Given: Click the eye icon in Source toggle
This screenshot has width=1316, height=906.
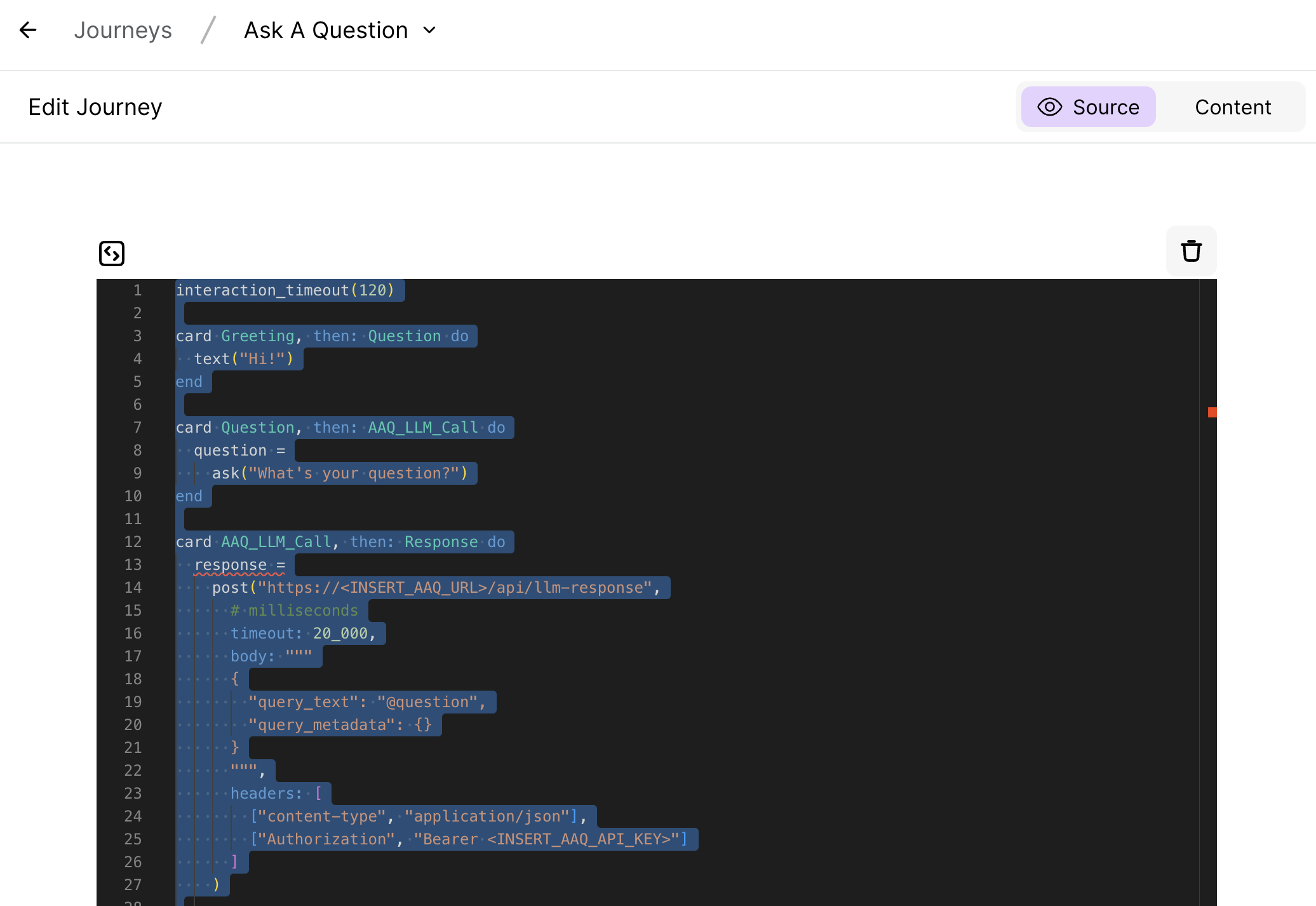Looking at the screenshot, I should click(1049, 107).
